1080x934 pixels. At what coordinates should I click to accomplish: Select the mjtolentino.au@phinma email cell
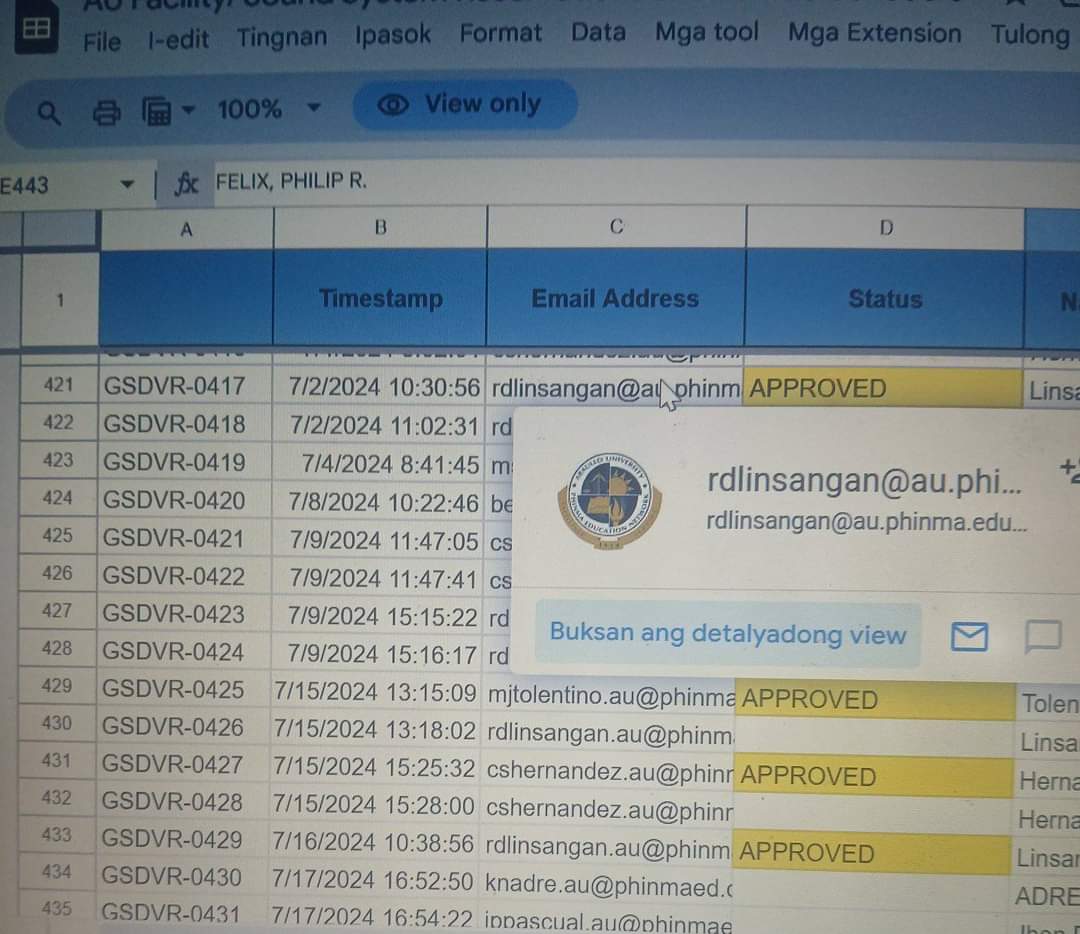608,695
